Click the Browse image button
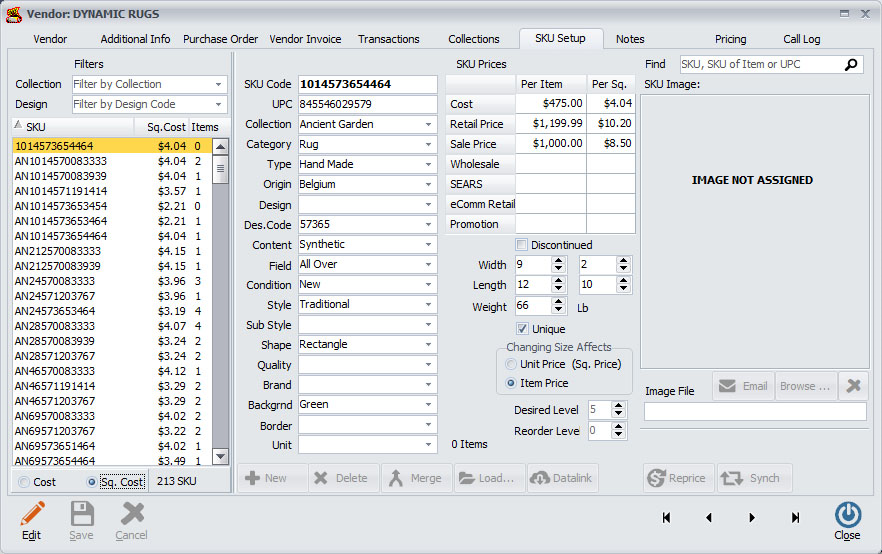This screenshot has height=554, width=882. click(805, 386)
